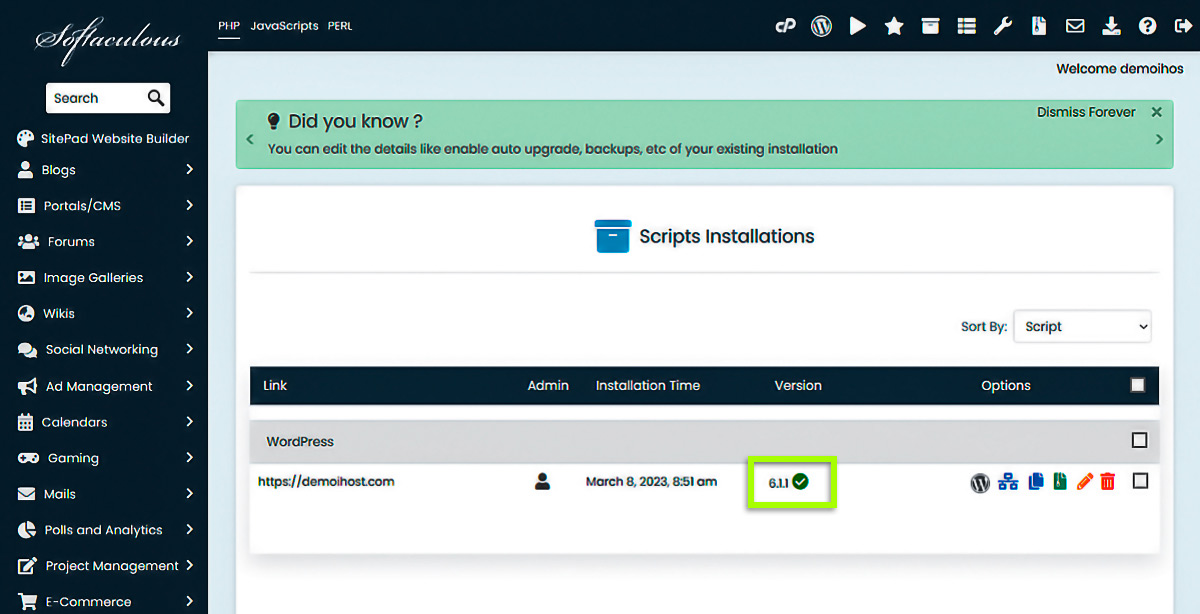Click the March 8, 2023, 8:51 am cell
Viewport: 1200px width, 614px height.
(651, 481)
